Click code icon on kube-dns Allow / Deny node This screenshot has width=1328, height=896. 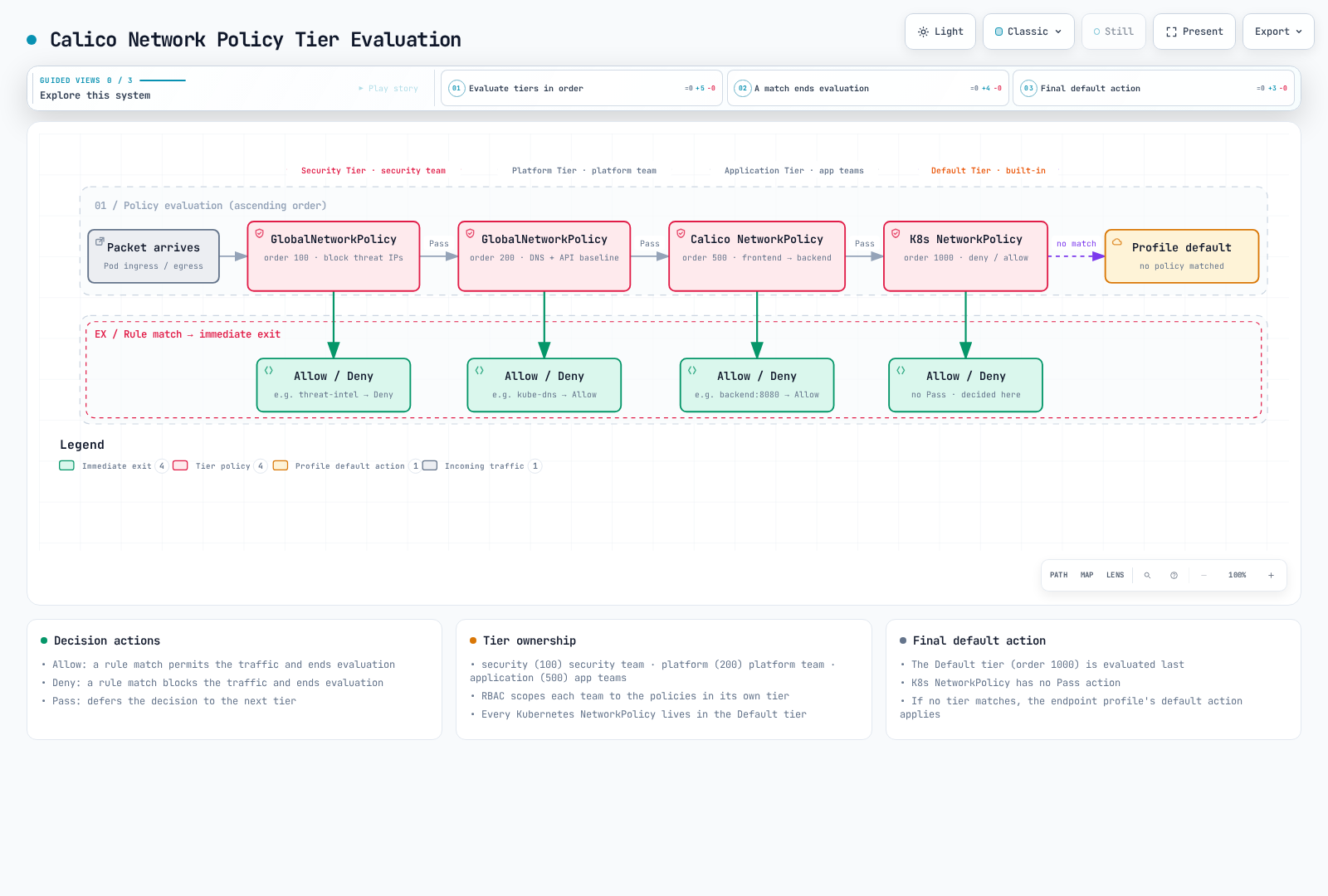(480, 371)
